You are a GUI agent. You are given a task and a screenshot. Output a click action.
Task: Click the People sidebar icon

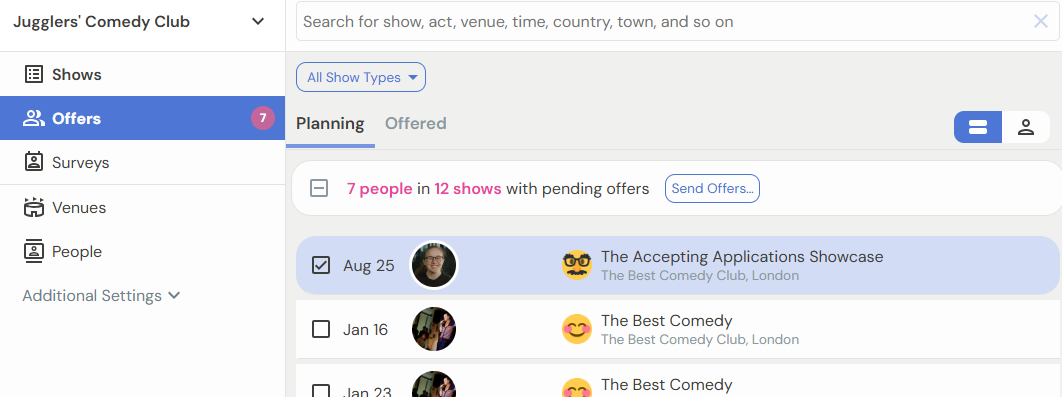[x=33, y=251]
